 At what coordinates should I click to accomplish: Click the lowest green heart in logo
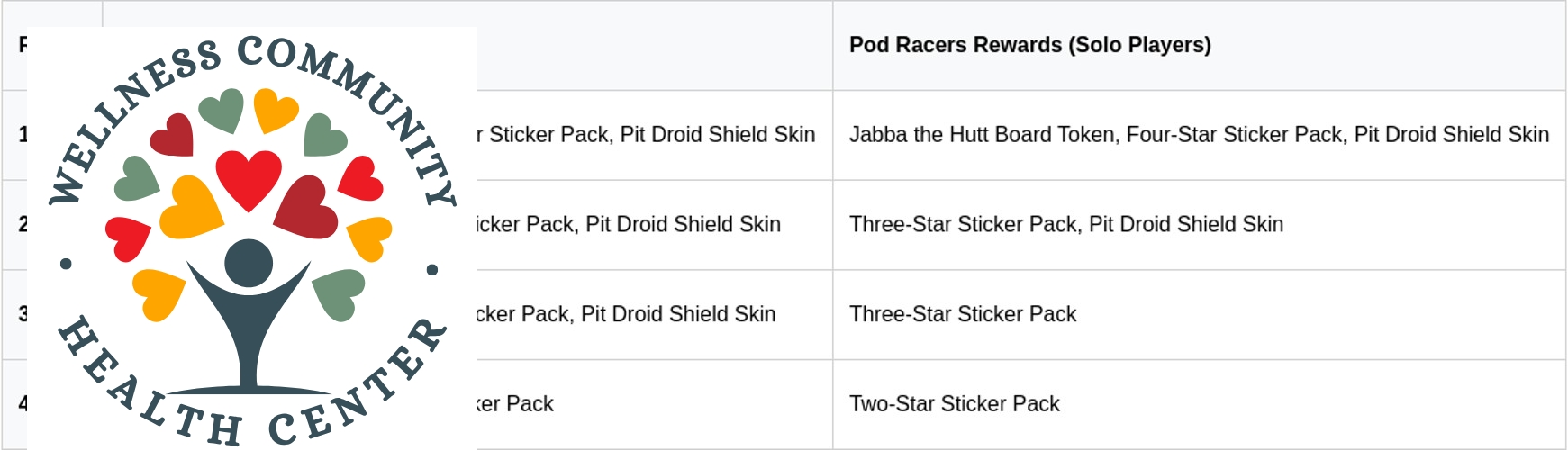pyautogui.click(x=339, y=292)
